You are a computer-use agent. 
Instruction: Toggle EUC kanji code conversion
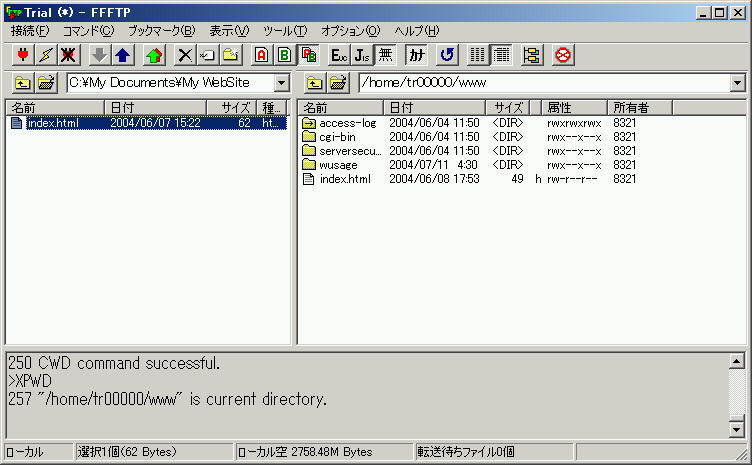pyautogui.click(x=338, y=55)
